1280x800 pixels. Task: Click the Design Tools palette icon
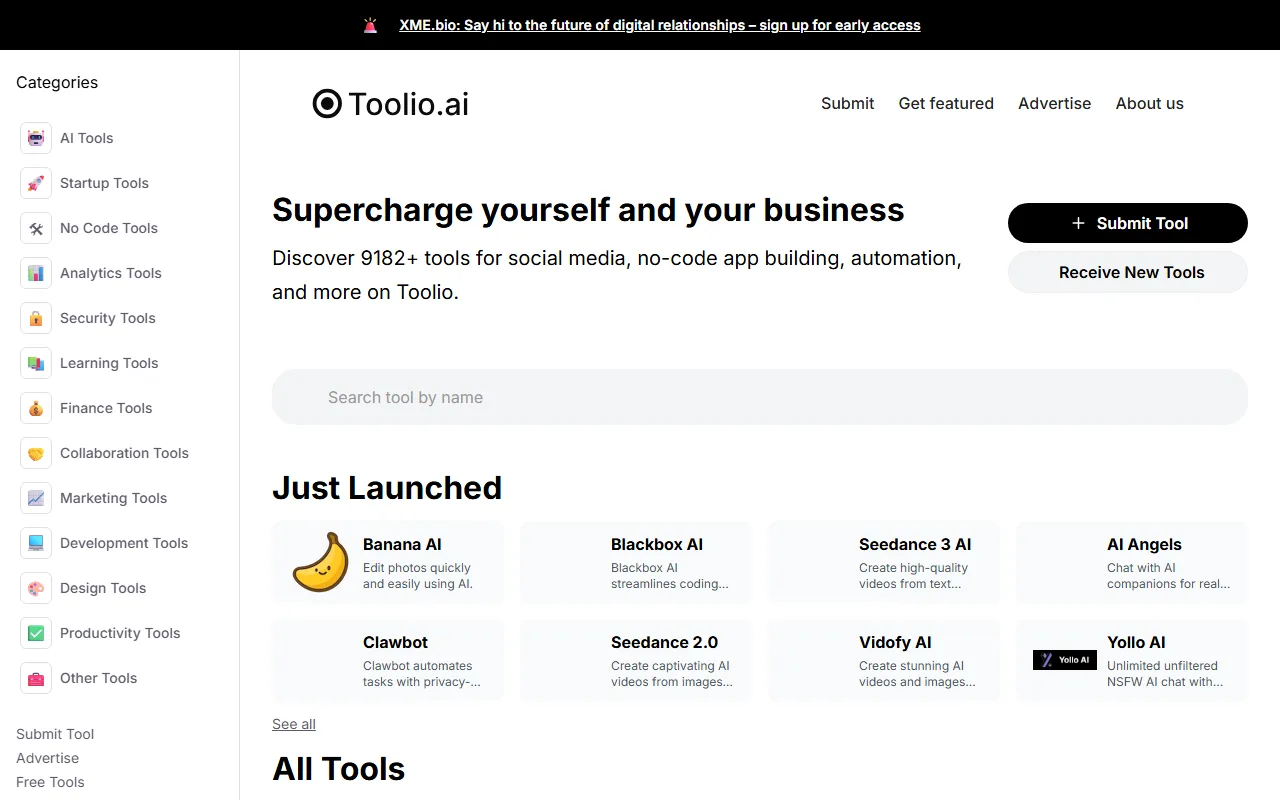point(36,588)
